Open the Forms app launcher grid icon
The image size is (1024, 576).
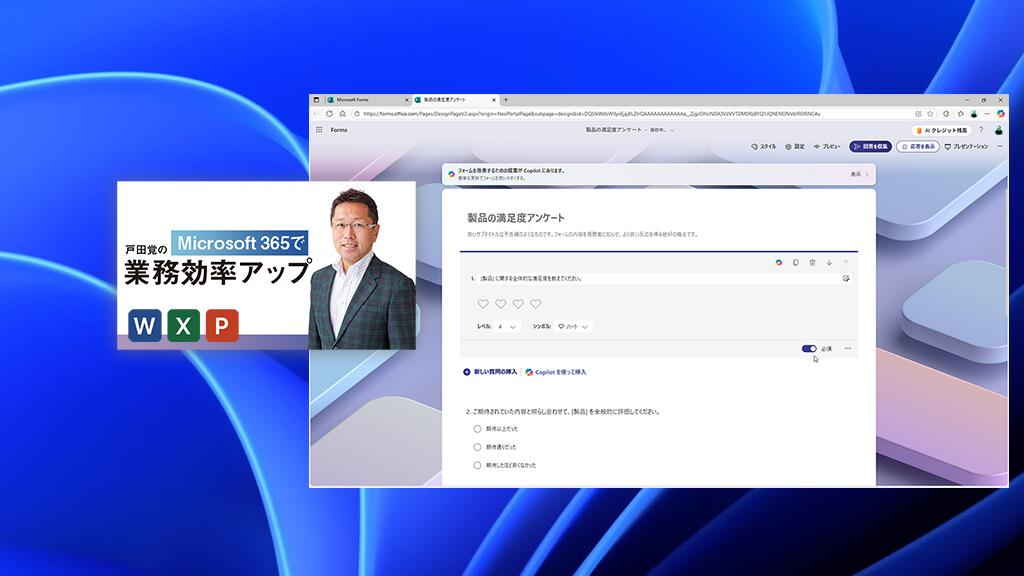319,130
